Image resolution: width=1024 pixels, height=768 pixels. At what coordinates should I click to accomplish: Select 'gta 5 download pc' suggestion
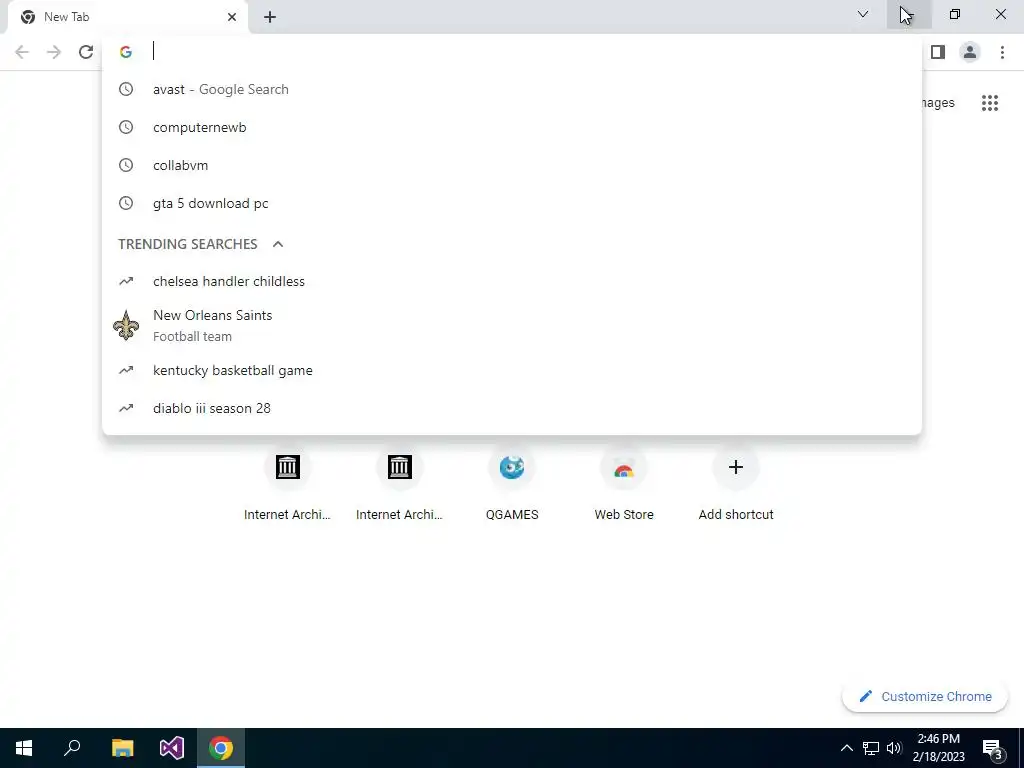(512, 203)
